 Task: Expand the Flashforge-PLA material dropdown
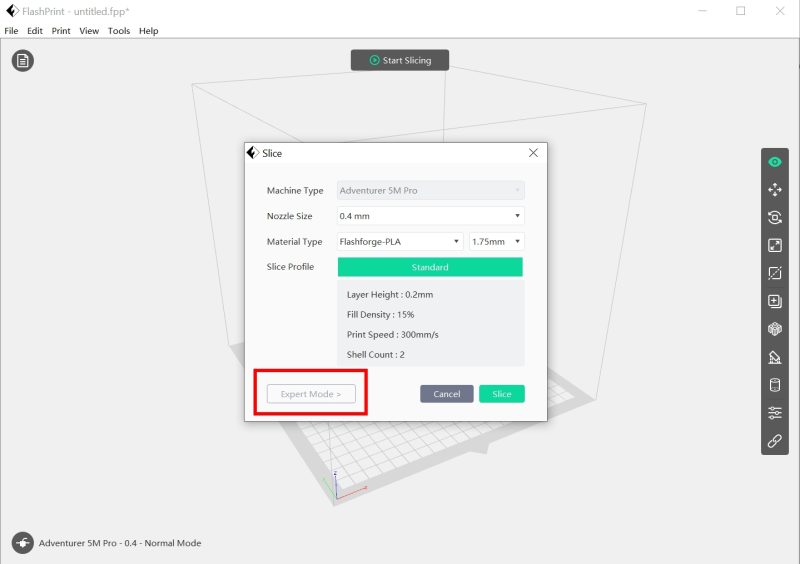[400, 241]
